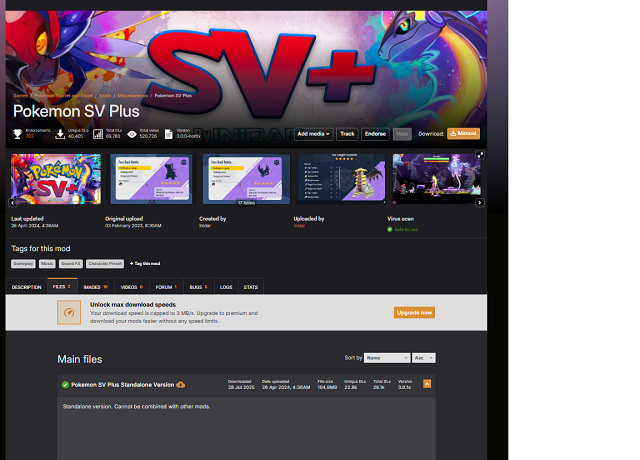Open the Add media dropdown

313,134
